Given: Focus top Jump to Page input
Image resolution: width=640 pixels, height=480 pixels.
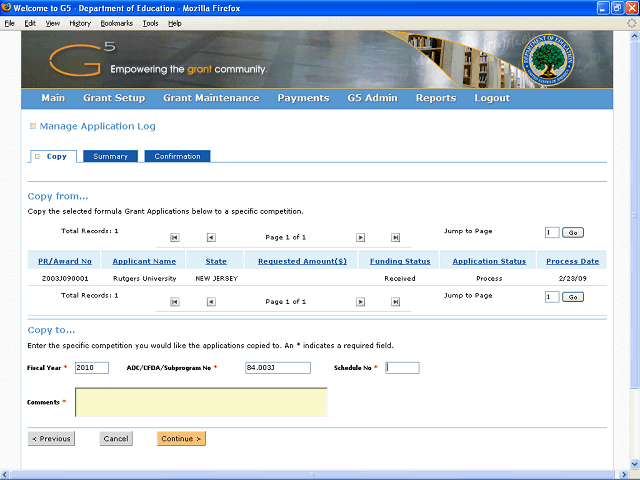Looking at the screenshot, I should point(552,233).
